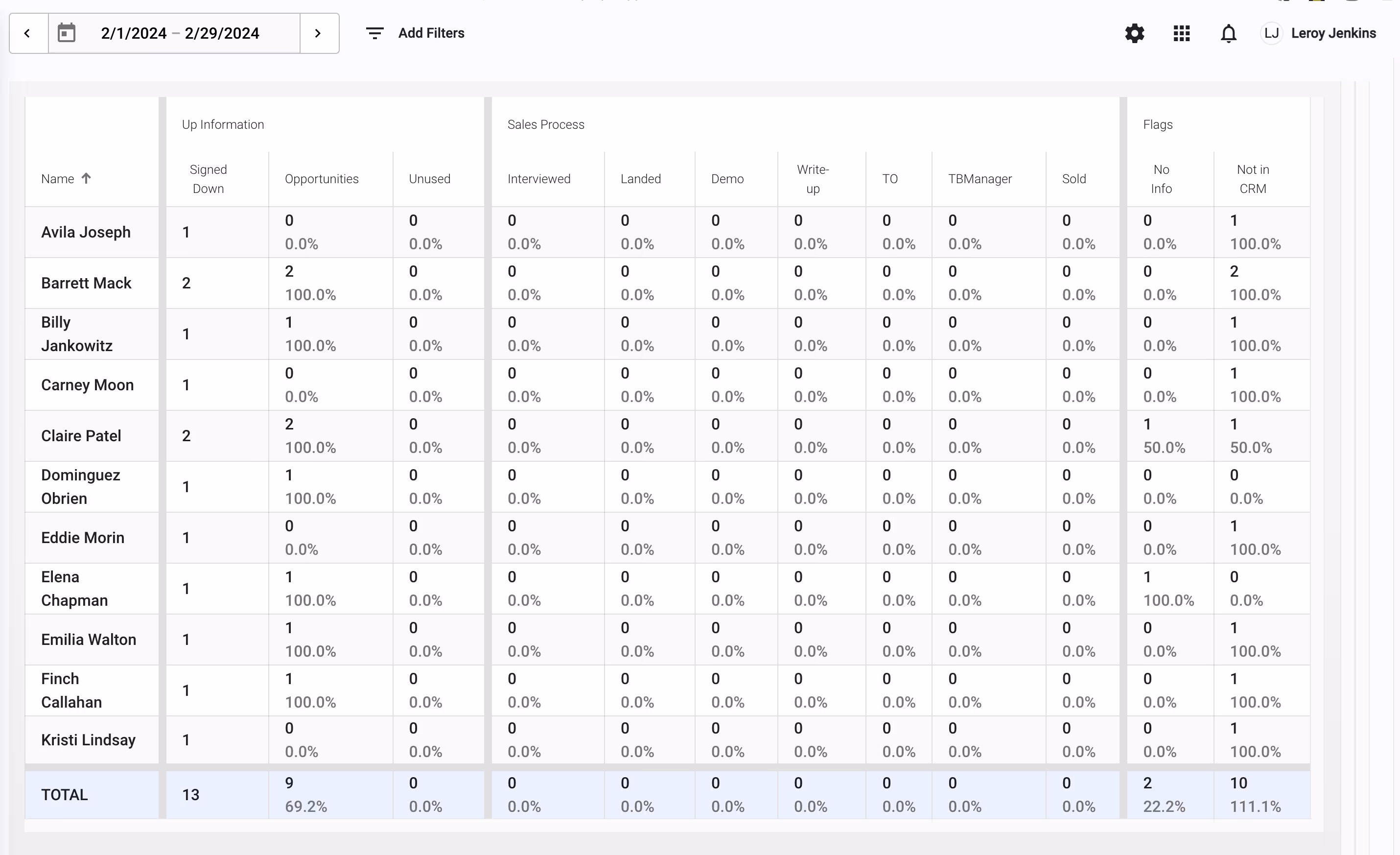This screenshot has height=855, width=1400.
Task: Click Add Filters button
Action: 431,33
